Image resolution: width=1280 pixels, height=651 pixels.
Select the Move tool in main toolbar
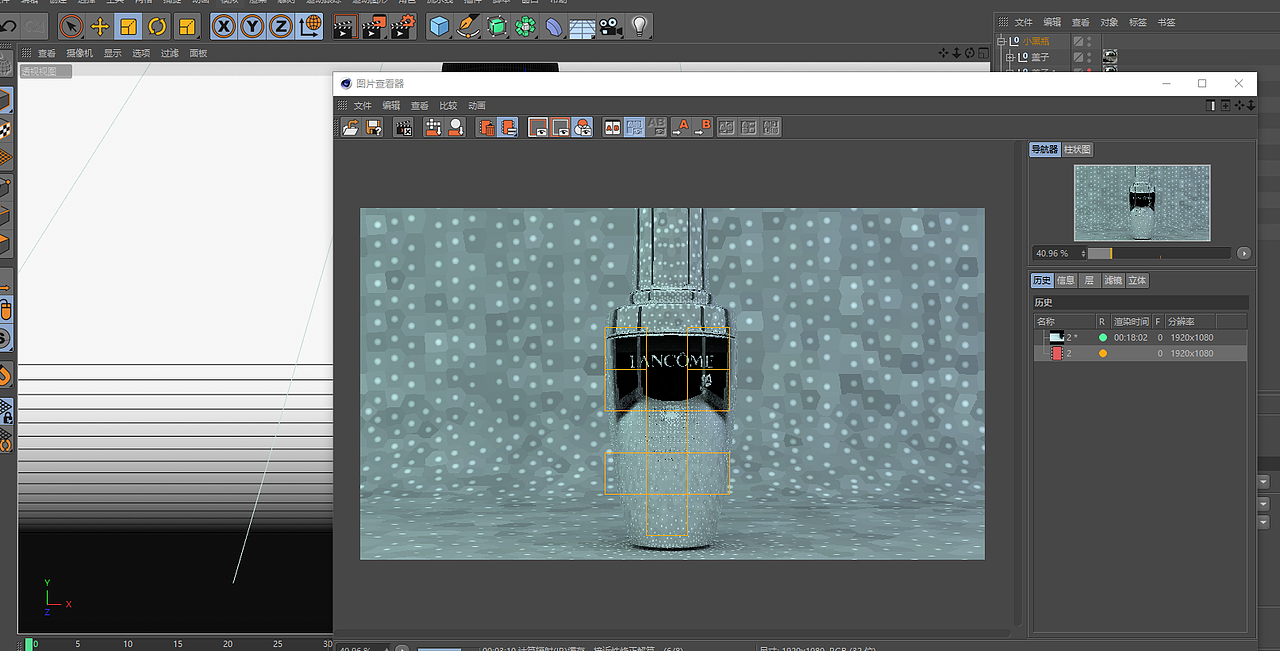click(x=100, y=26)
